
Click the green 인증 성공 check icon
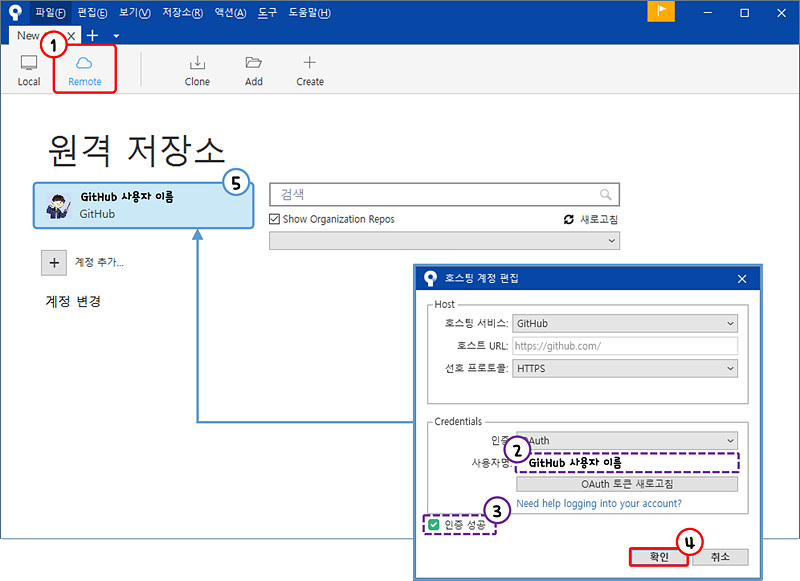click(x=434, y=524)
